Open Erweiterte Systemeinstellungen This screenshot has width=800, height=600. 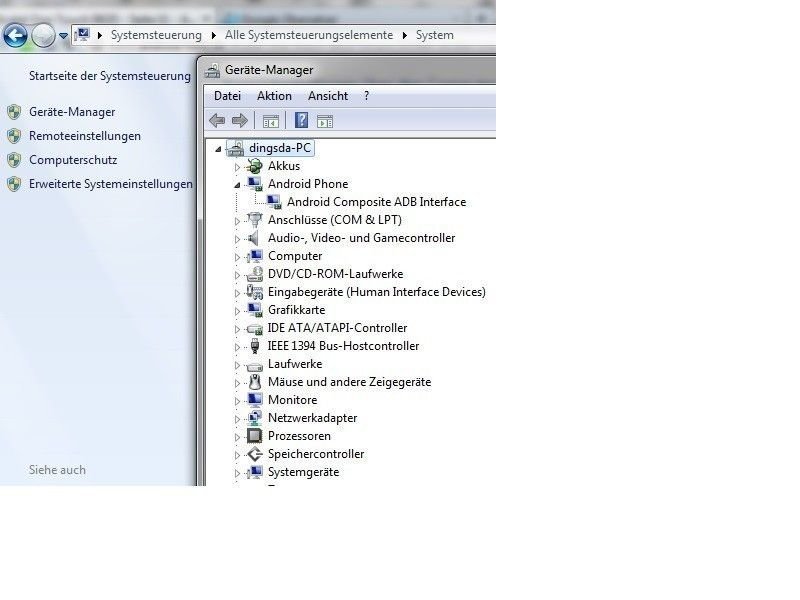[x=111, y=184]
